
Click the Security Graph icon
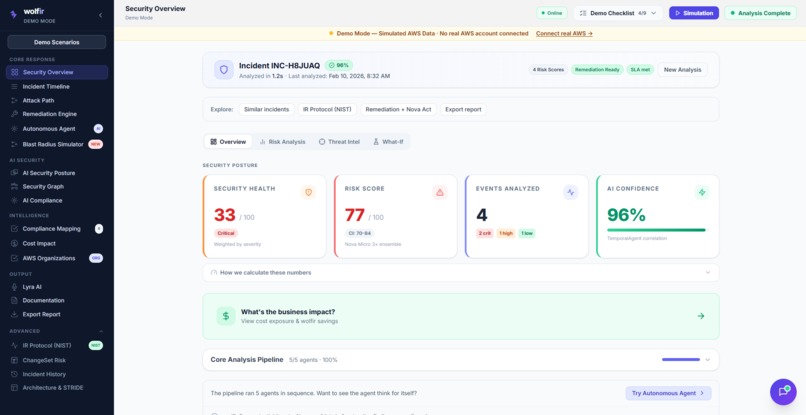(14, 187)
